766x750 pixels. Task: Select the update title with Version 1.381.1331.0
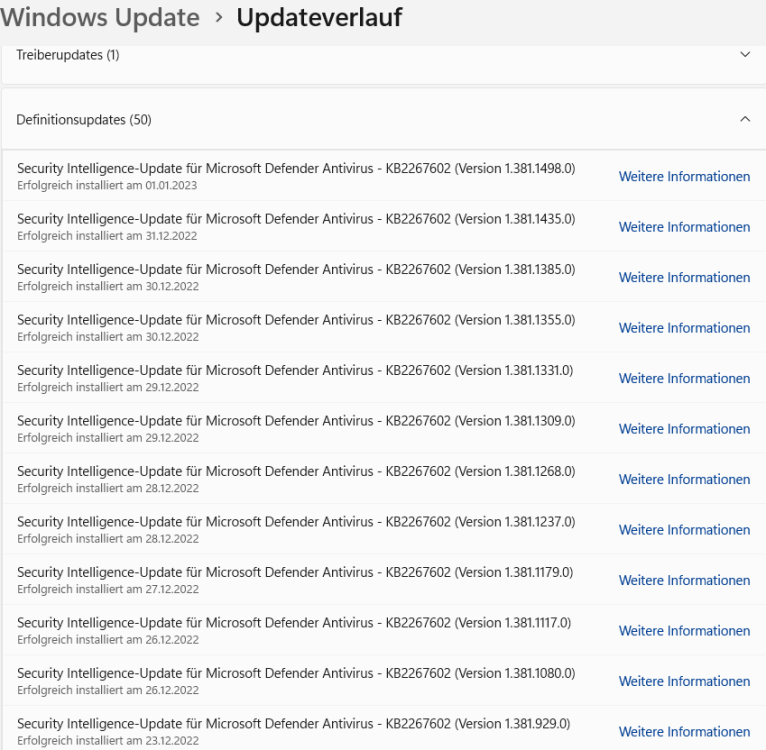pyautogui.click(x=295, y=370)
